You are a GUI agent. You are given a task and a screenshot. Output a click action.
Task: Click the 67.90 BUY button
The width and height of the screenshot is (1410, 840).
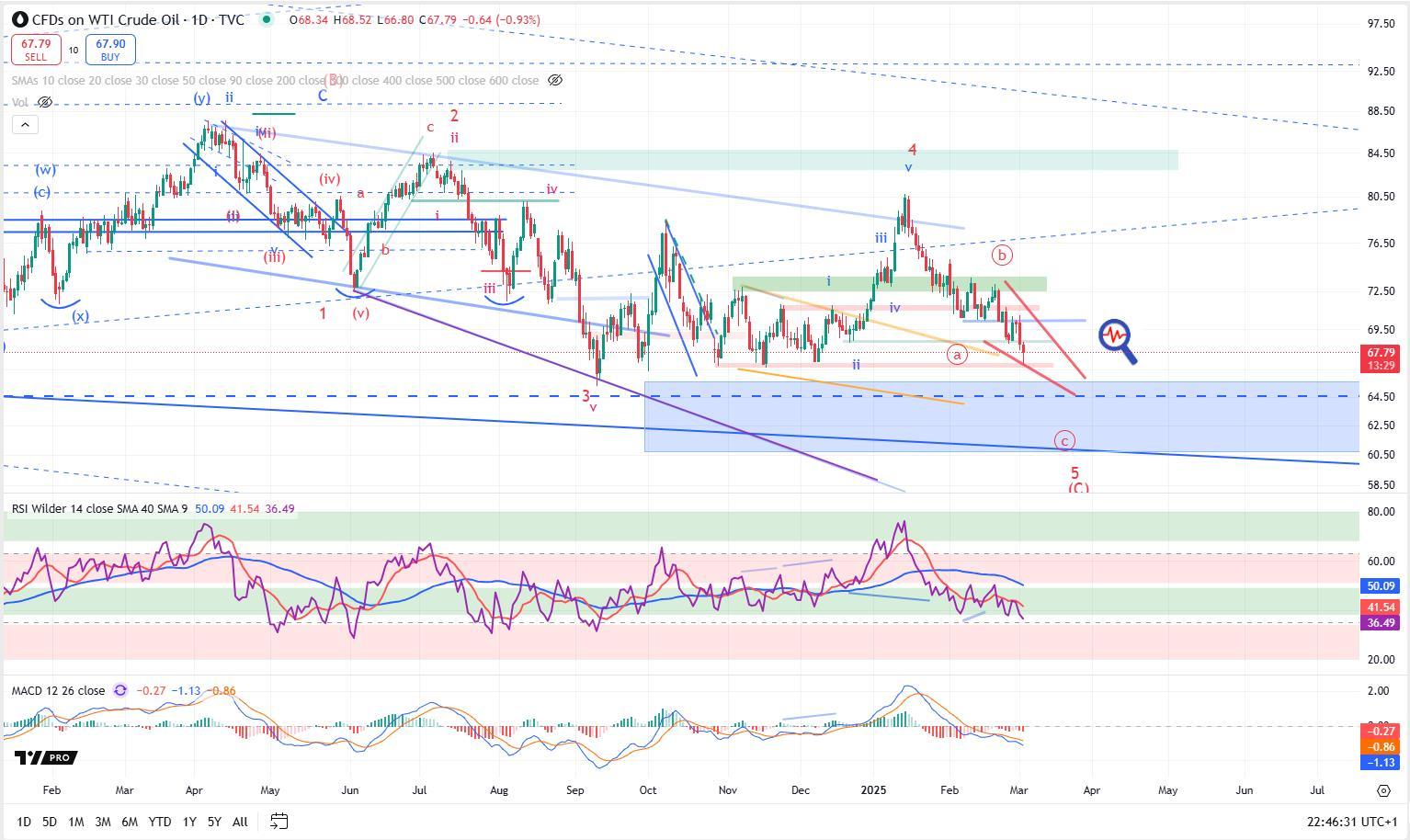click(110, 50)
